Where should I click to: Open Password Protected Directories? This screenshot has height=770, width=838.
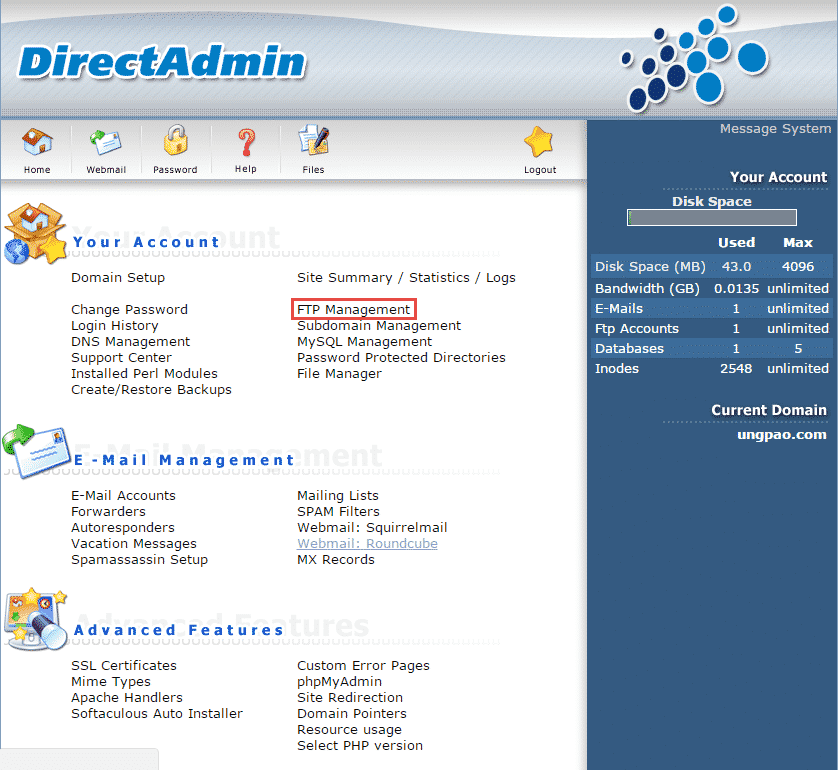coord(401,358)
